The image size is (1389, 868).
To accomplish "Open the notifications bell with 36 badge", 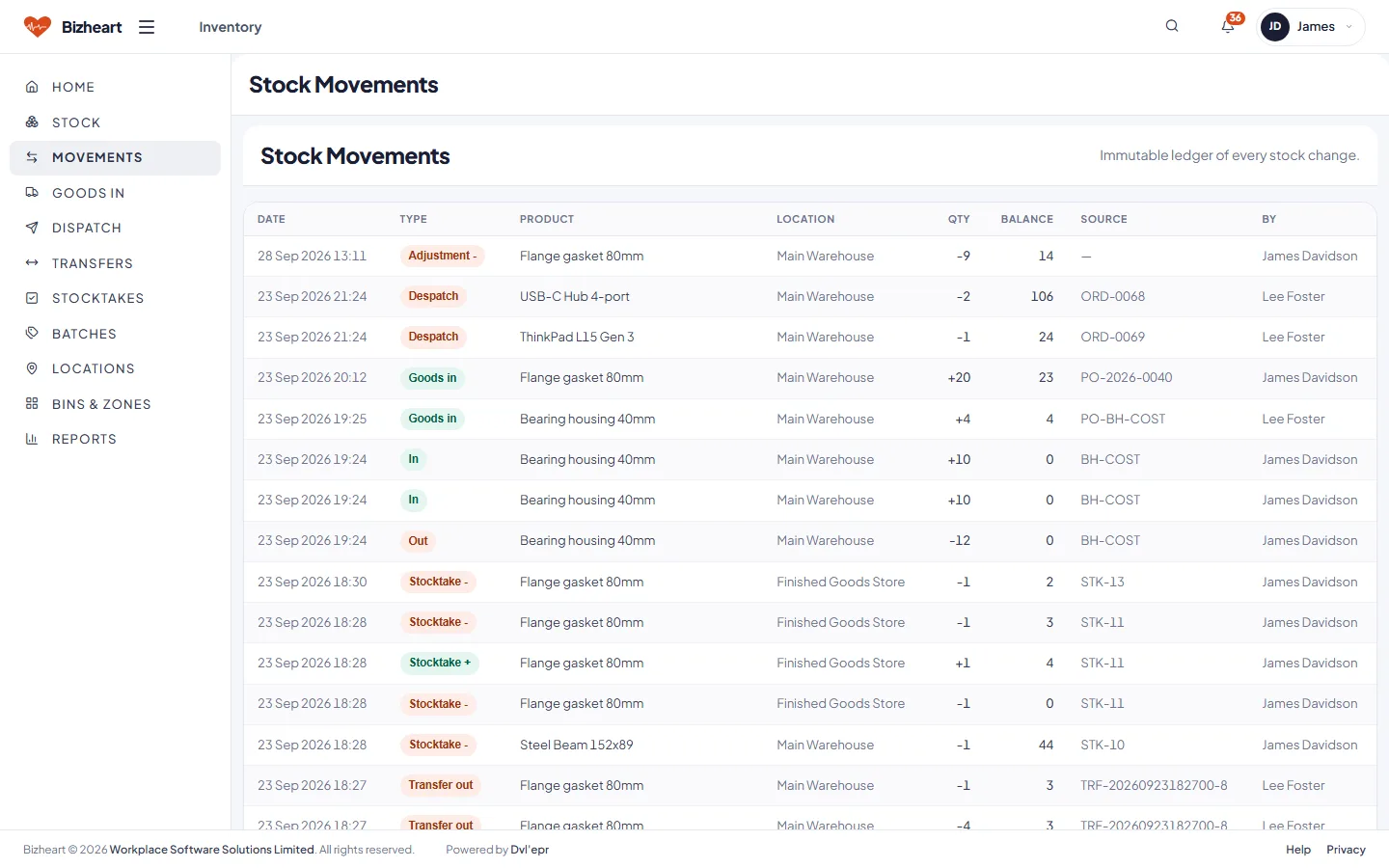I will pos(1228,26).
